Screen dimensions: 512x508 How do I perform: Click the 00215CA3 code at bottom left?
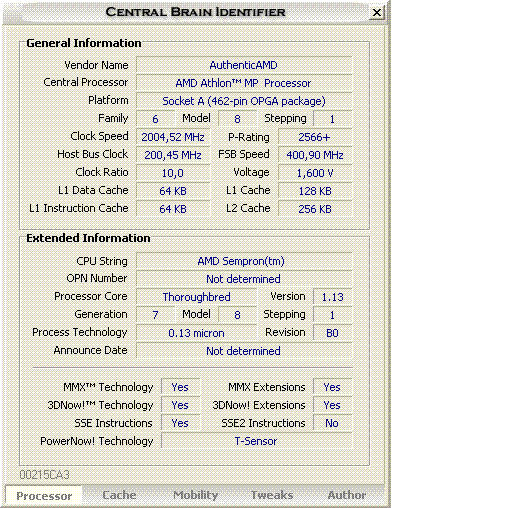[44, 474]
